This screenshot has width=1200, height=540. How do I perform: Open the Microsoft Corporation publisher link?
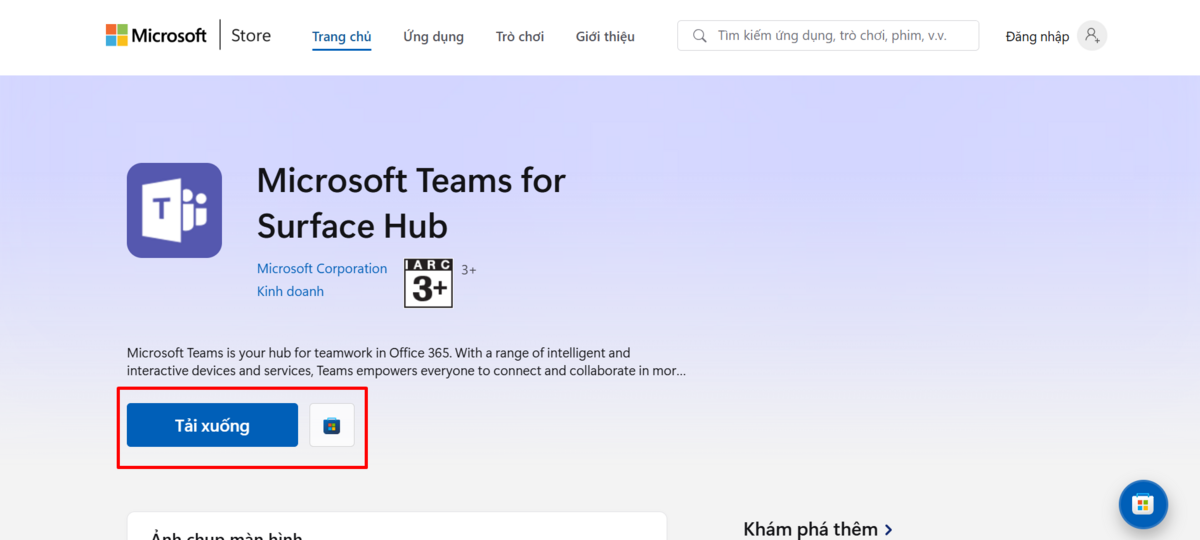point(322,269)
